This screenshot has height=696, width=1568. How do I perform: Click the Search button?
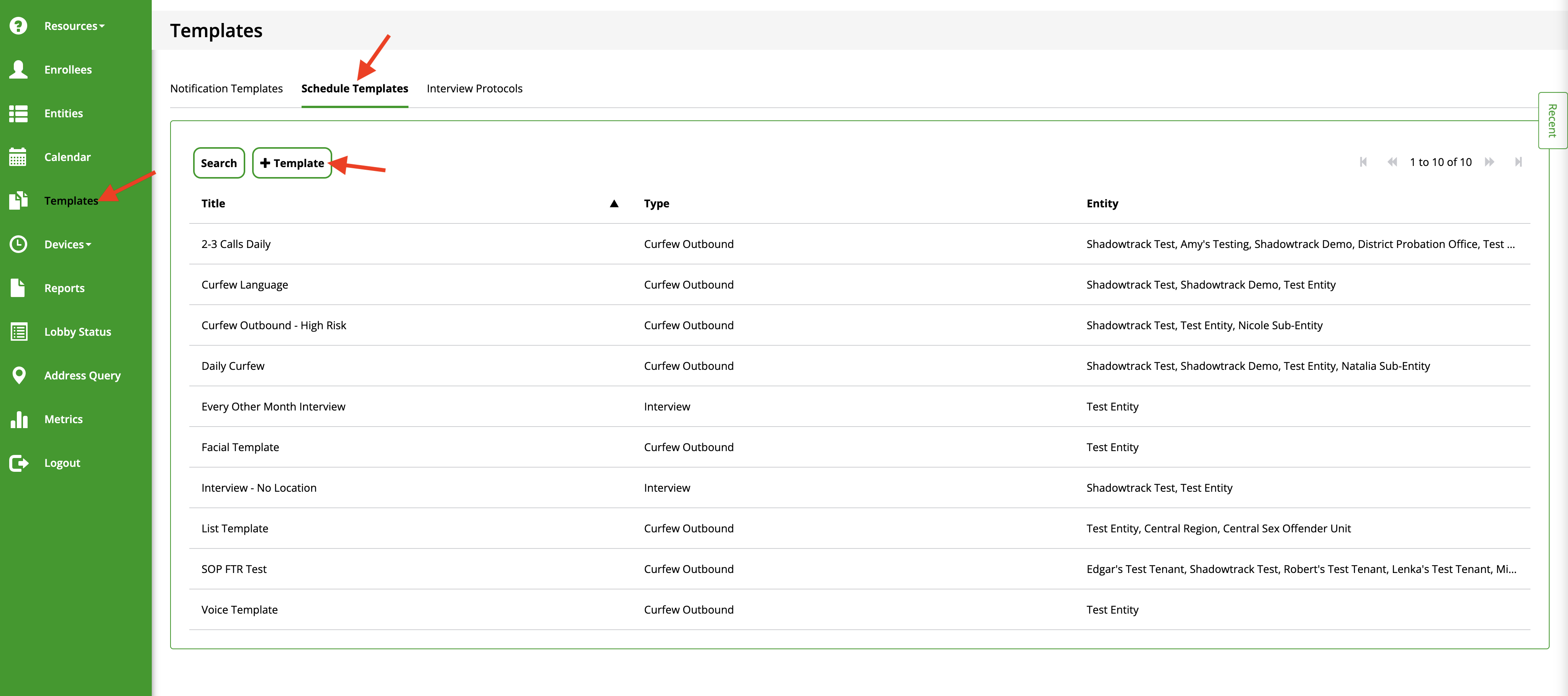219,163
